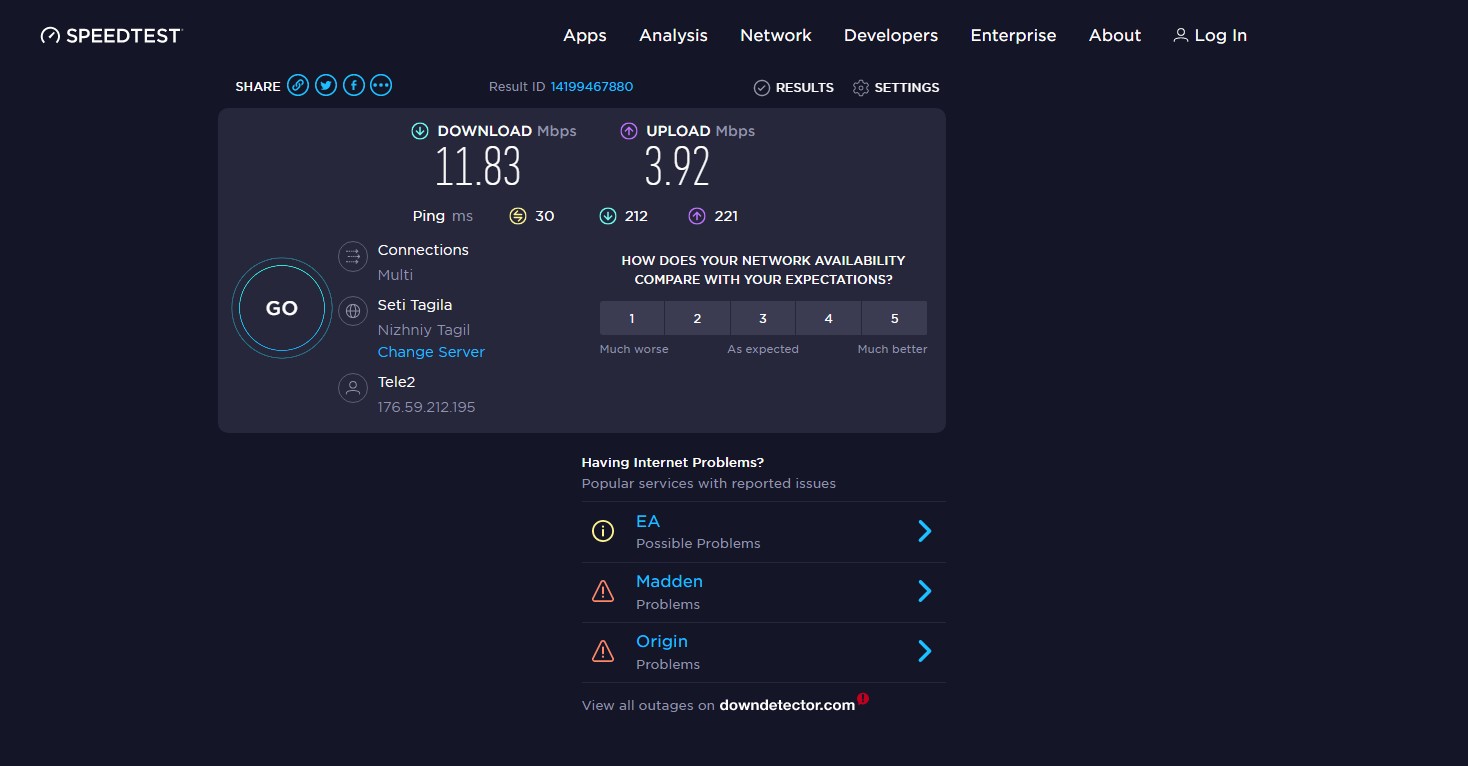Screen dimensions: 1468x766
Task: Click the Change Server link
Action: pyautogui.click(x=431, y=352)
